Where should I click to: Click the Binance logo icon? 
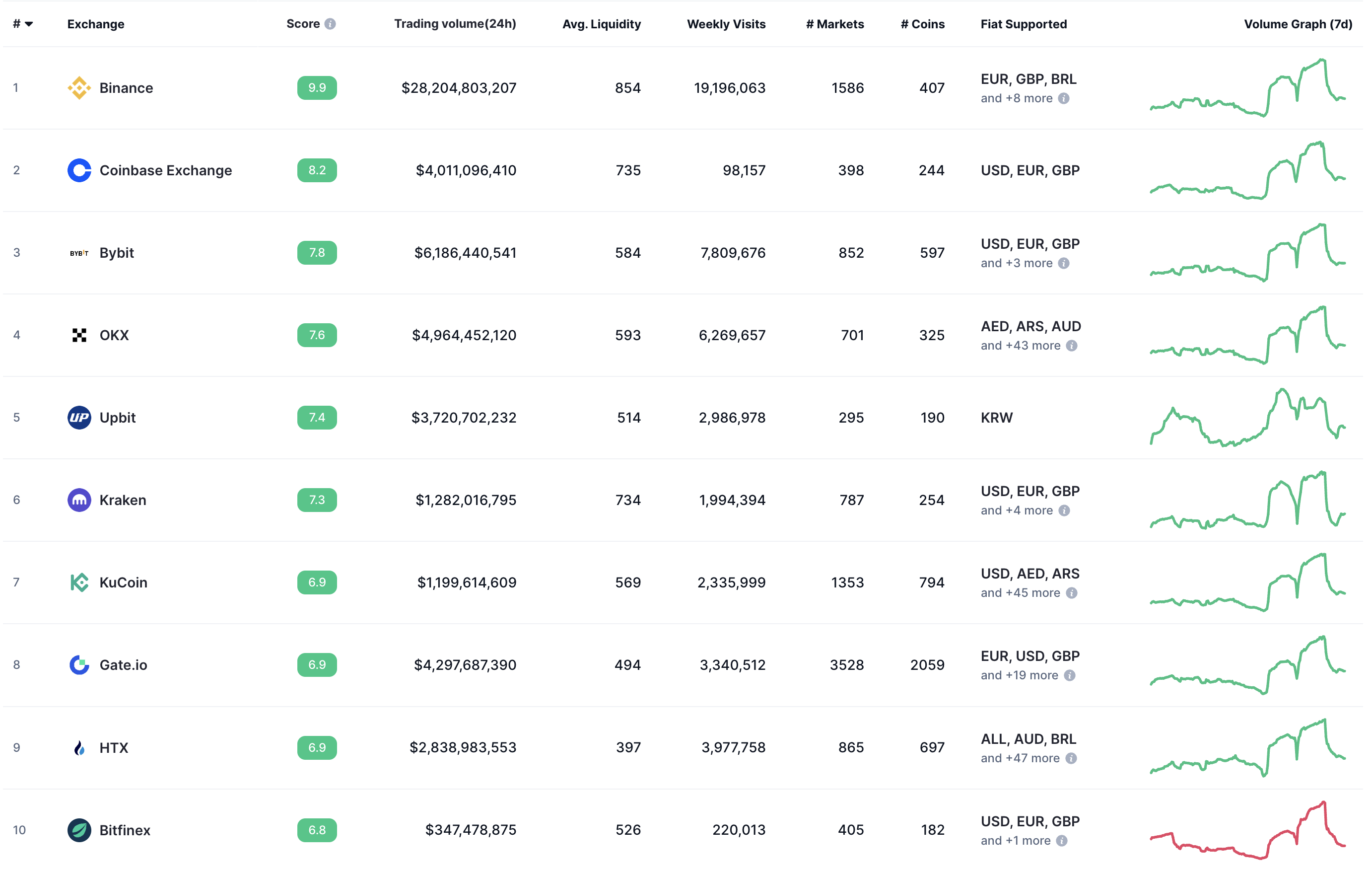pyautogui.click(x=79, y=88)
